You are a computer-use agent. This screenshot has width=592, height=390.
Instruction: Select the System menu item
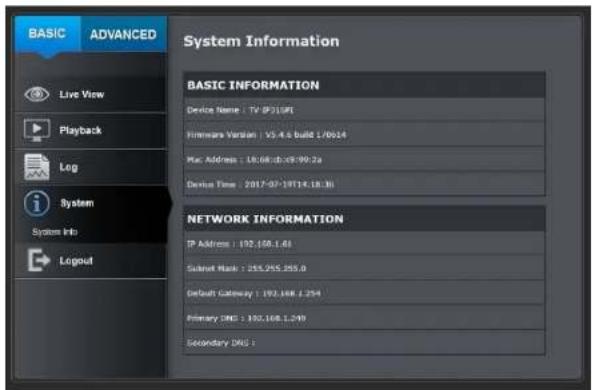click(x=91, y=203)
